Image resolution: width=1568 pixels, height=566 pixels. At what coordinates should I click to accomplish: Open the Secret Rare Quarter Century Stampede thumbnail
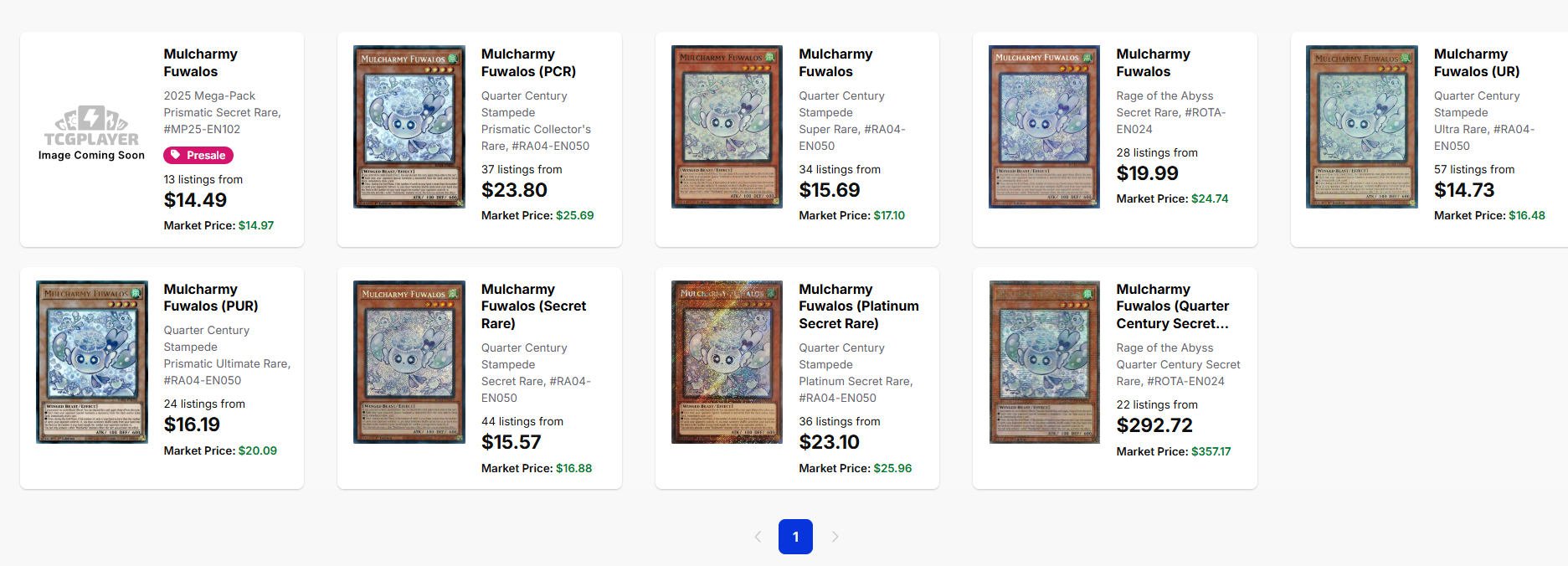click(x=409, y=362)
